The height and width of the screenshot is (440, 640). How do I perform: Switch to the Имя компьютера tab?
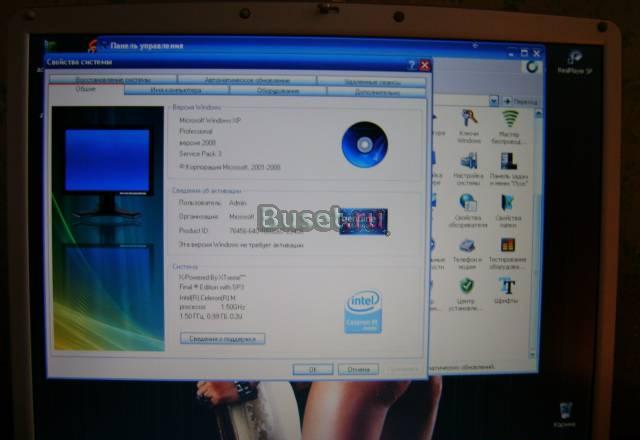(176, 90)
